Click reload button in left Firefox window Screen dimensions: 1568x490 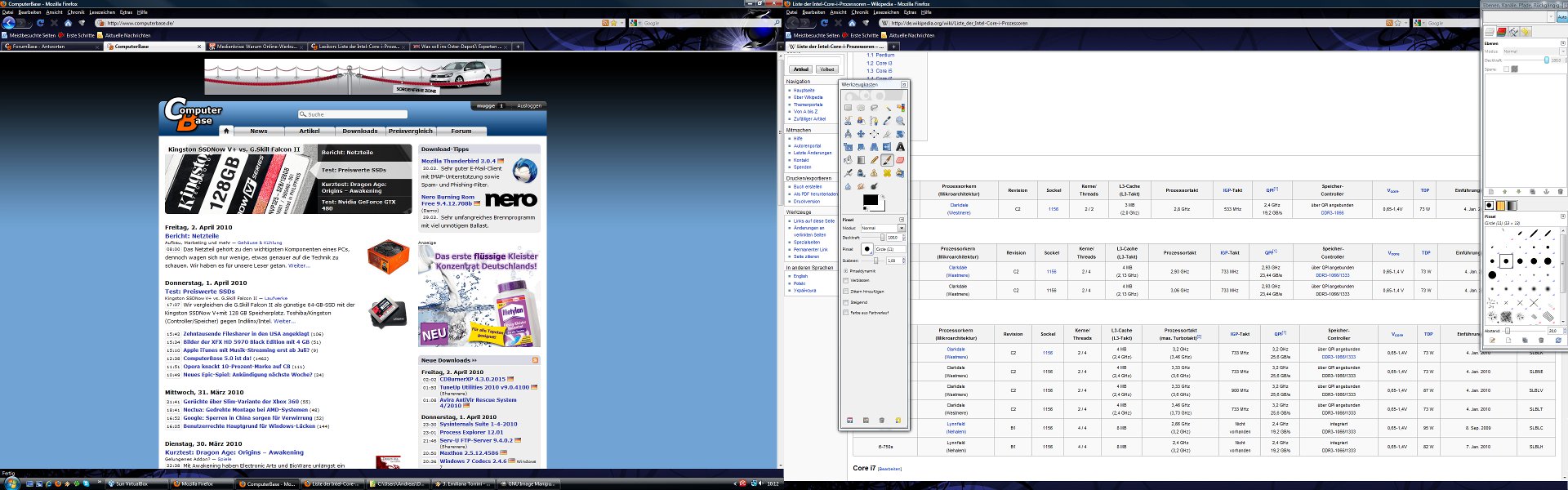(40, 23)
